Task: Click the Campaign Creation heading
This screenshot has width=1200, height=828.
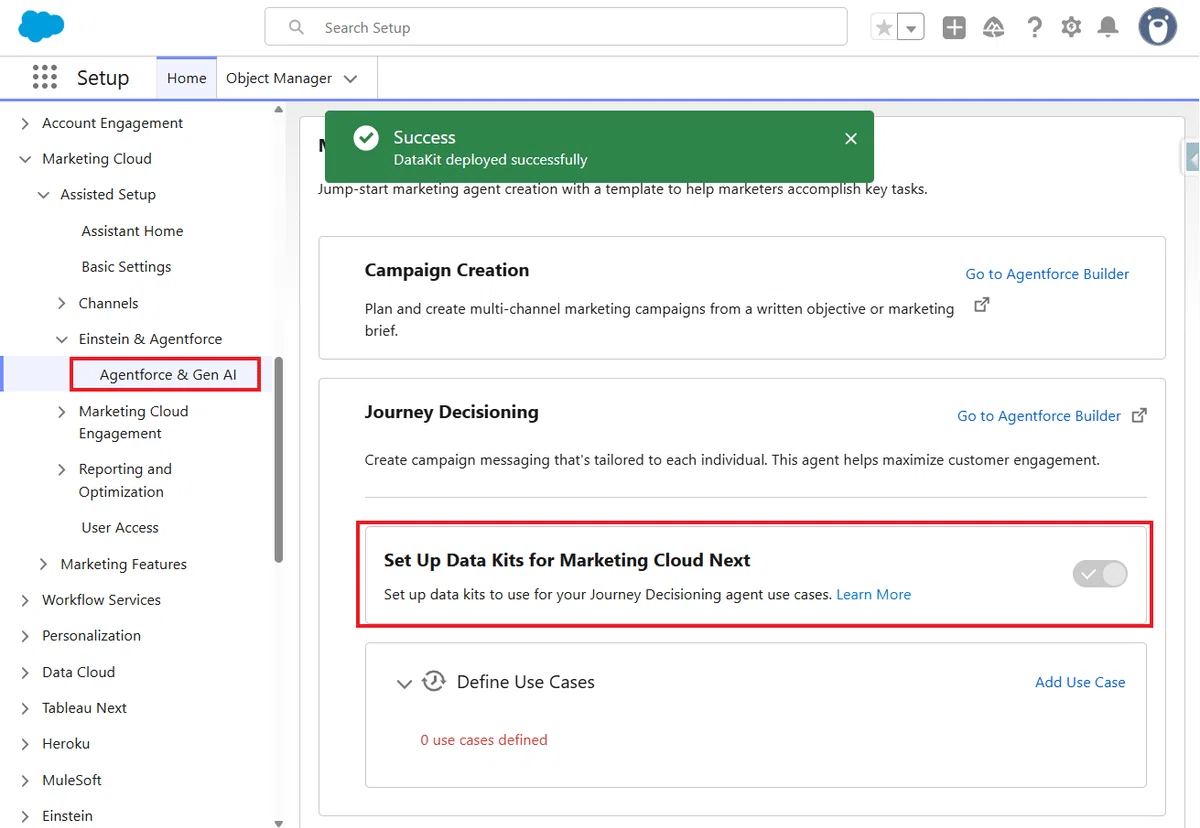Action: click(x=447, y=270)
